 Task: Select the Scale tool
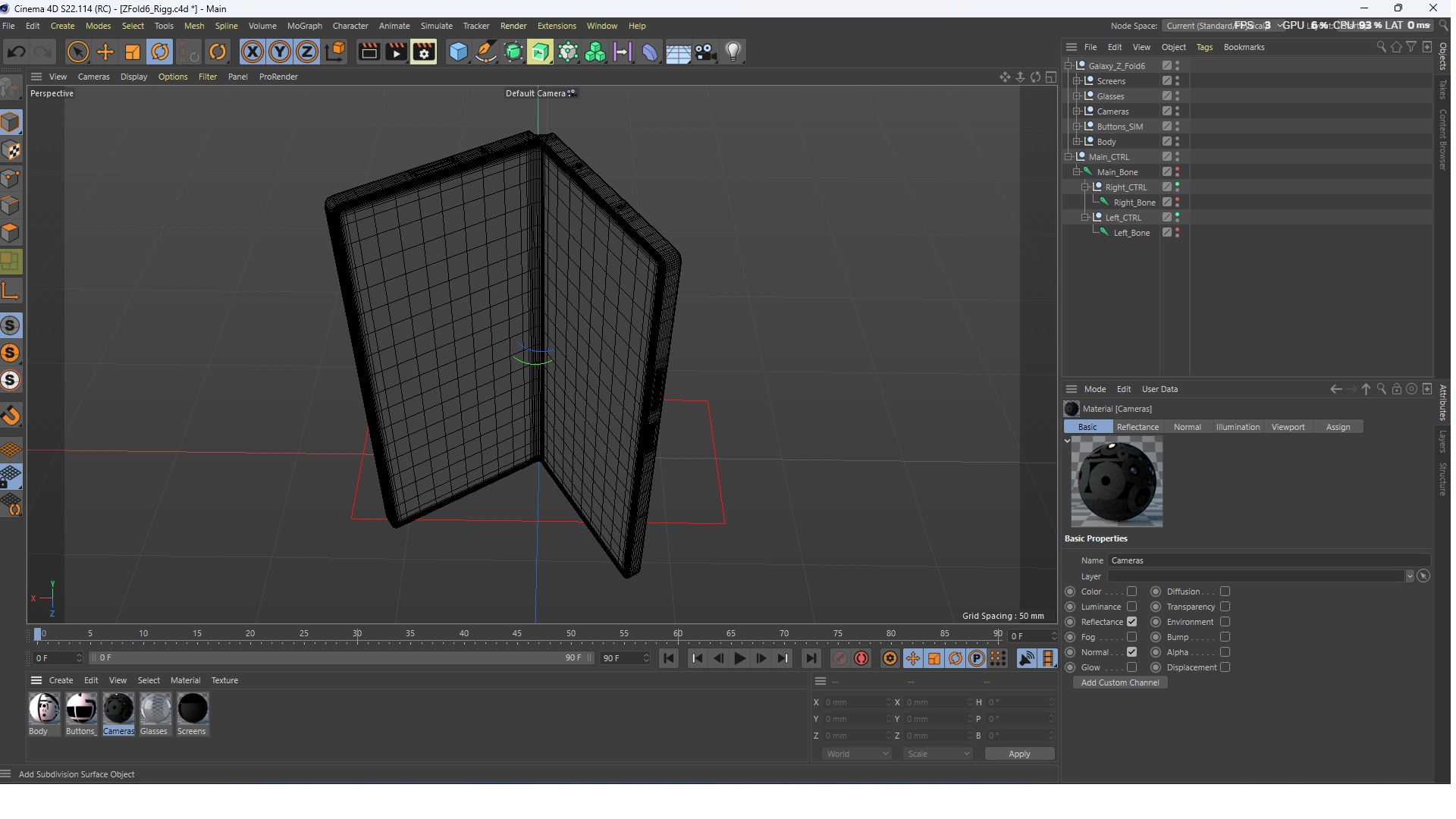pyautogui.click(x=133, y=52)
